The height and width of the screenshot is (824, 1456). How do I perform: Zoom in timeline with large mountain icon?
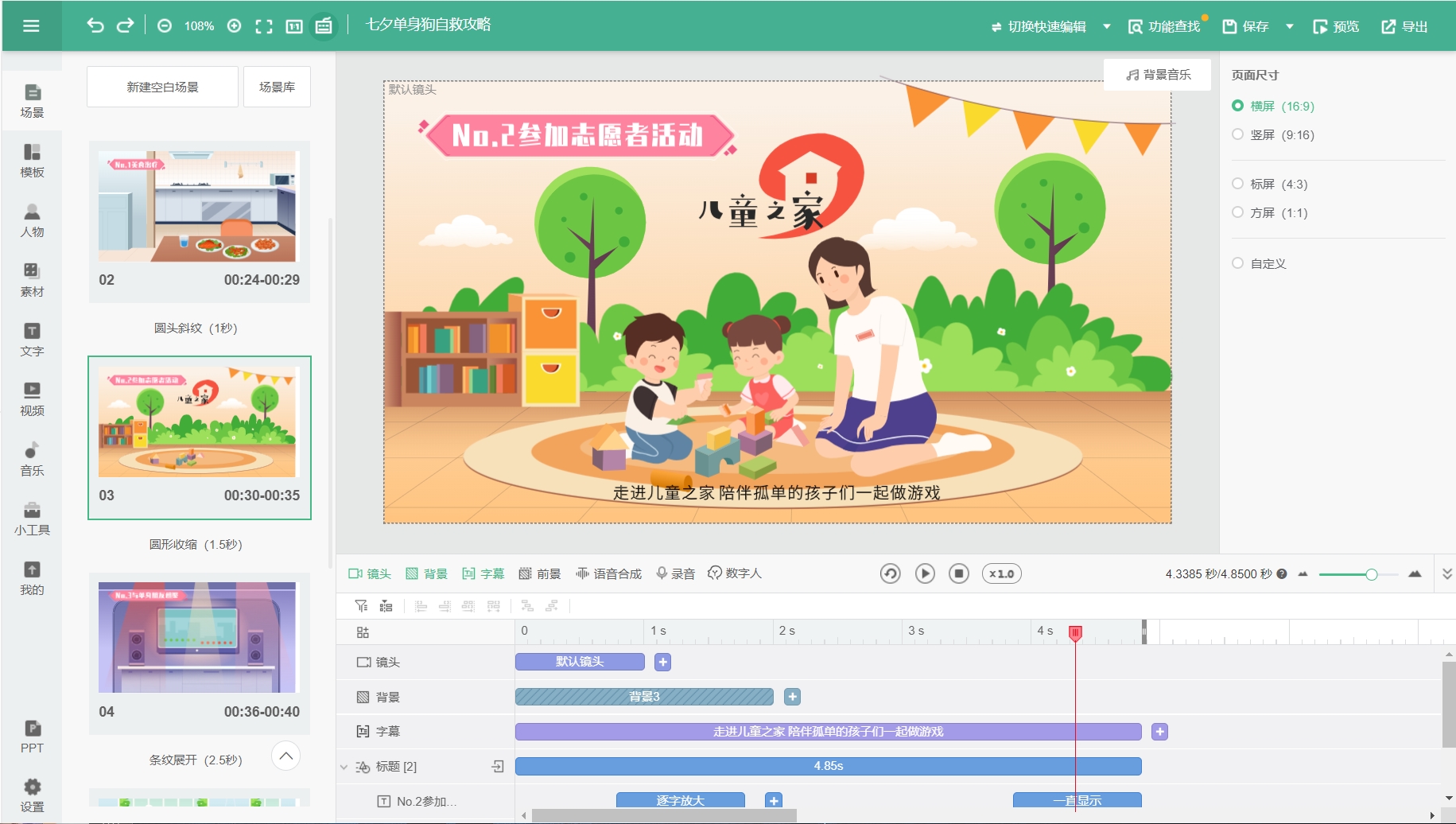(1415, 573)
